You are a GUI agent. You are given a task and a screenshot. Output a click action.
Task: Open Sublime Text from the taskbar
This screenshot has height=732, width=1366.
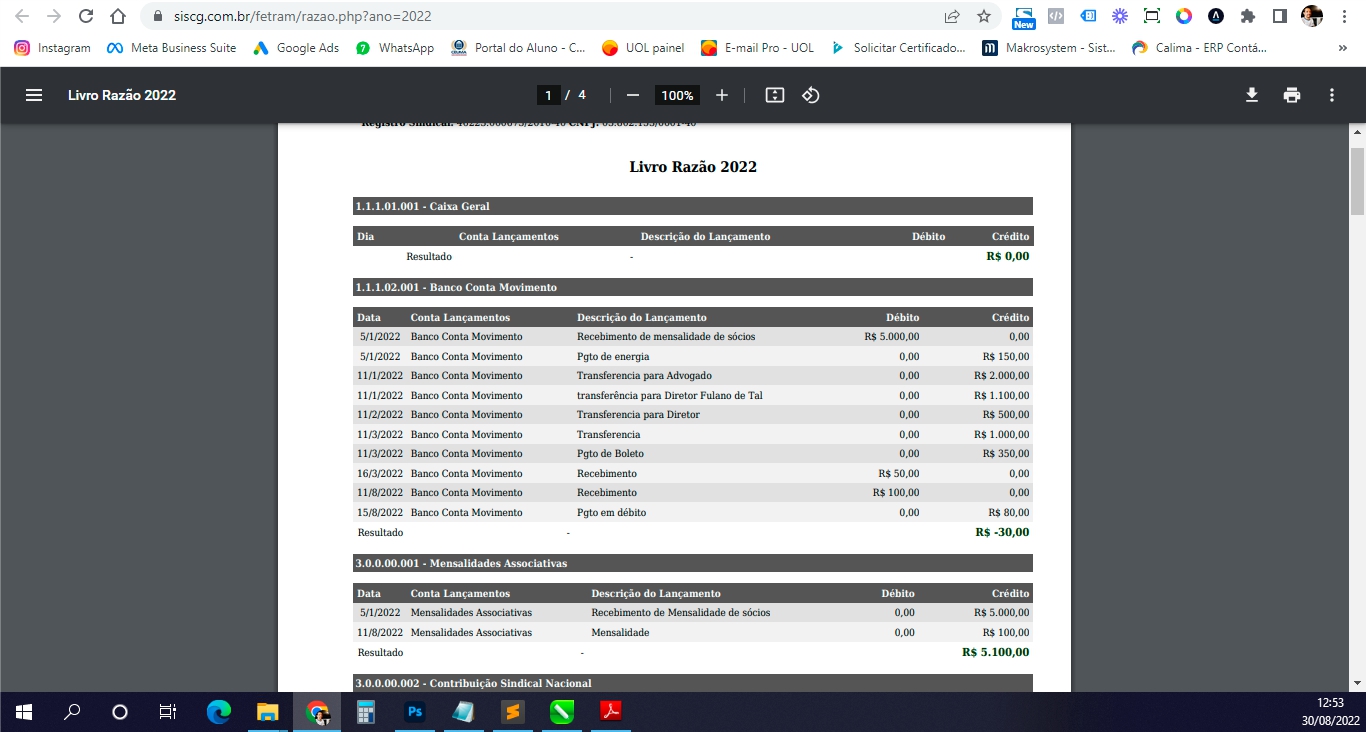click(512, 712)
